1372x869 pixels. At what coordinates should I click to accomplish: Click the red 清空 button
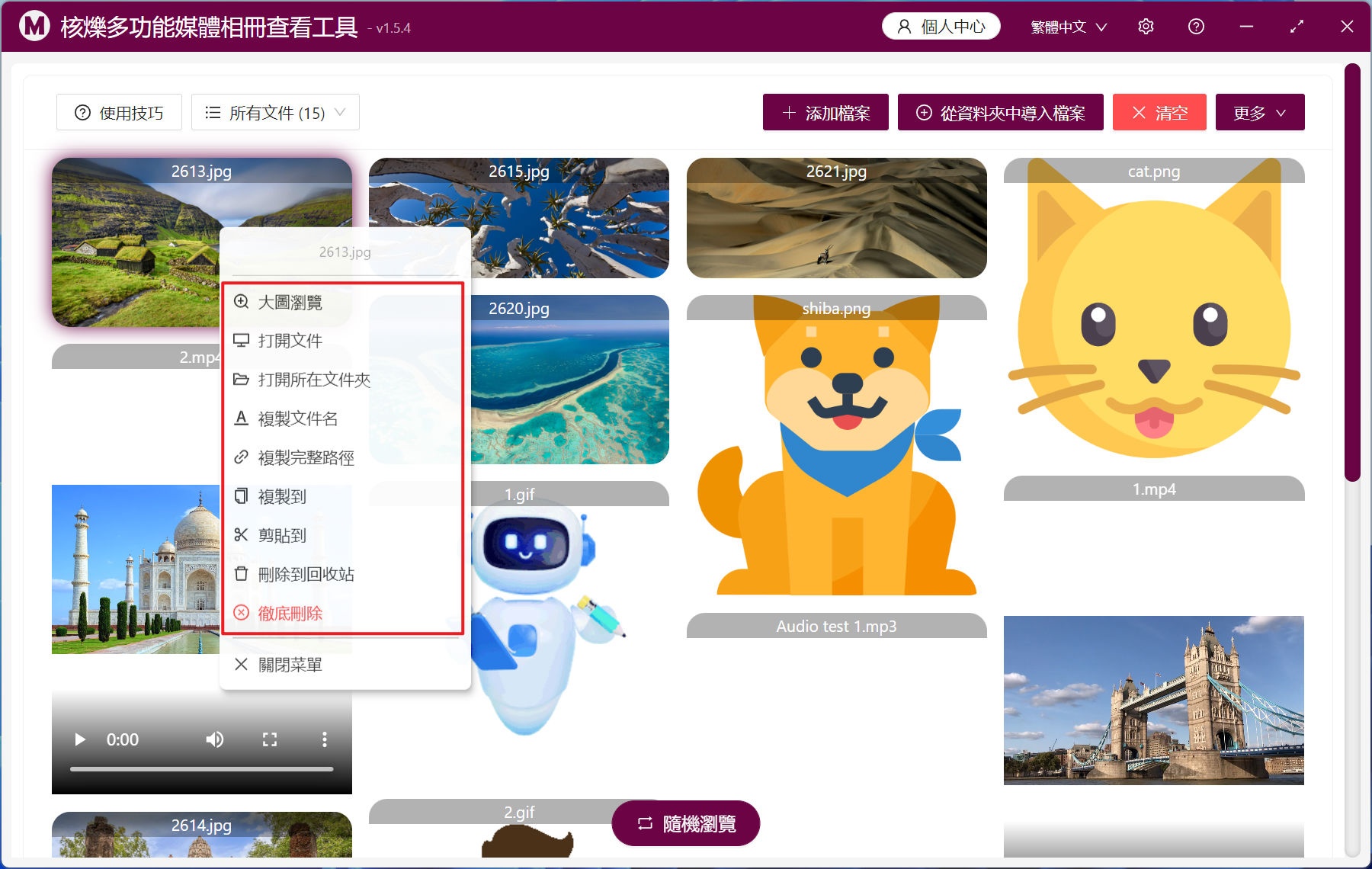click(x=1159, y=113)
